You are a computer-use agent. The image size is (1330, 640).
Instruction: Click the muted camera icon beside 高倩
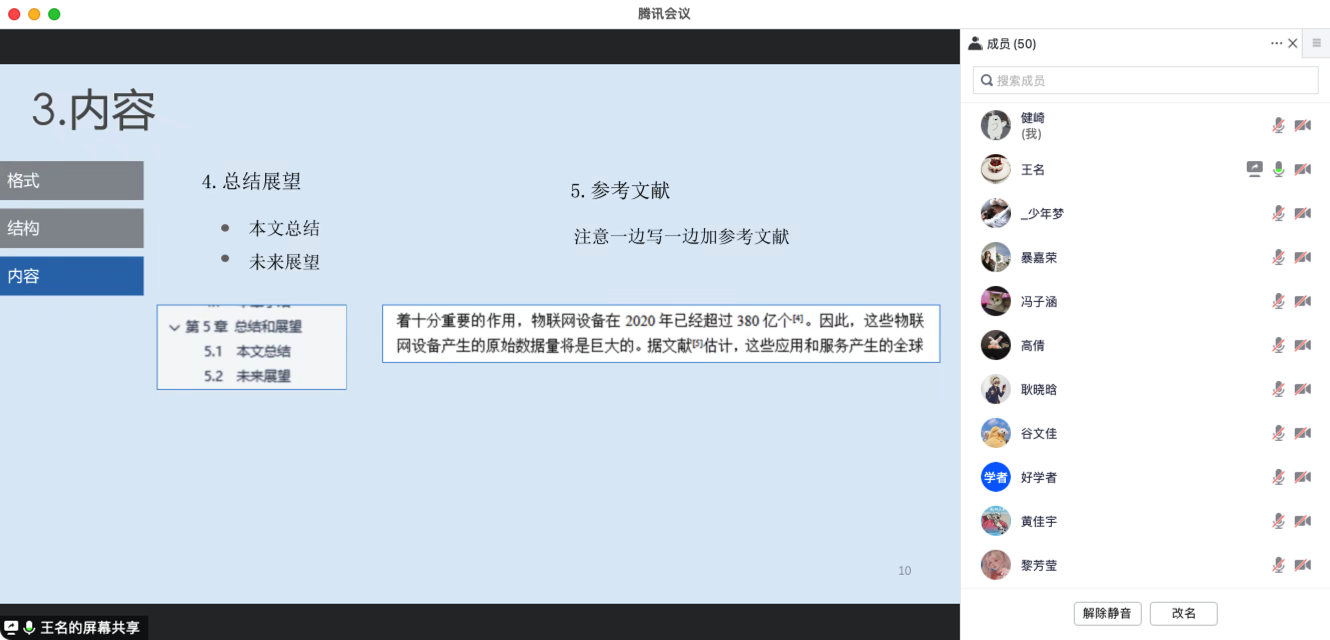pyautogui.click(x=1302, y=345)
